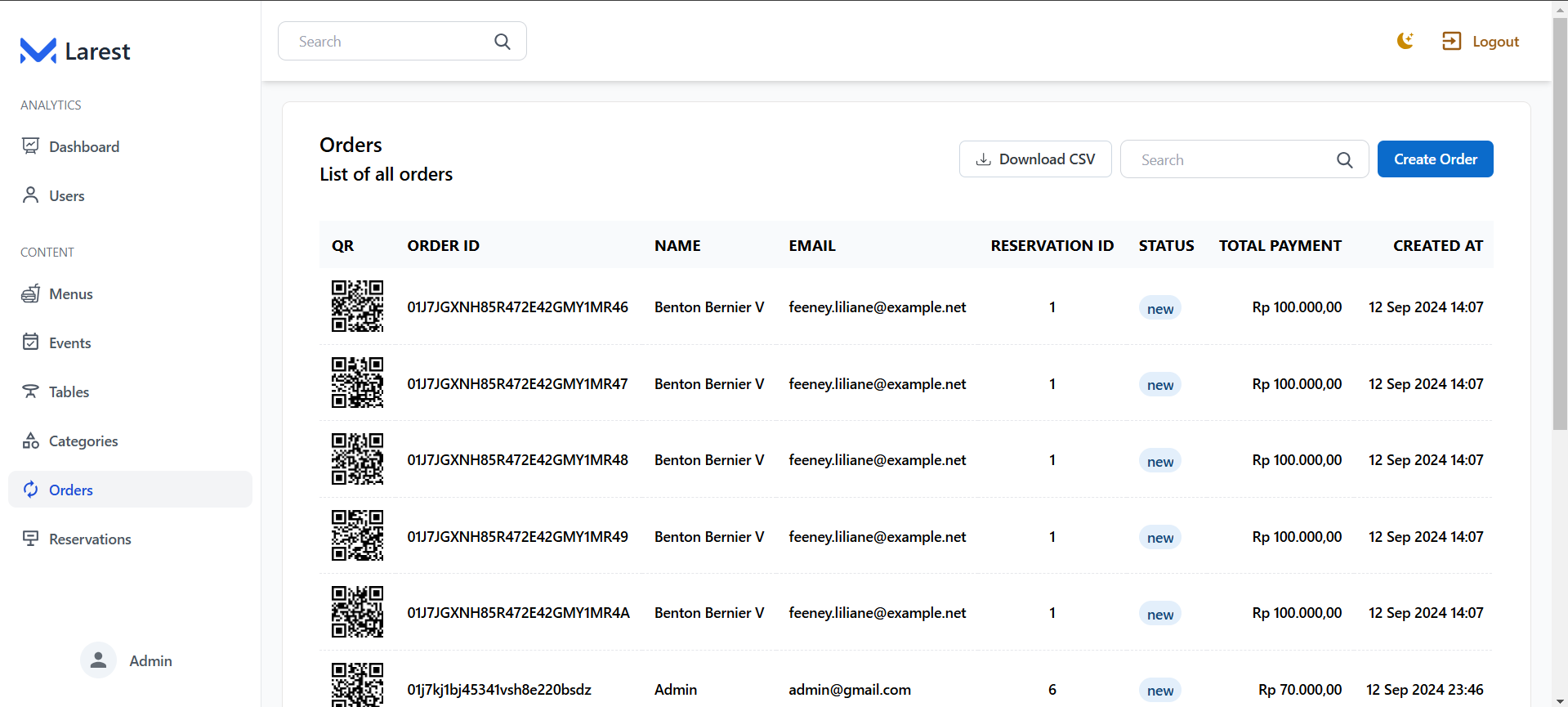Open Categories page
1568x707 pixels.
pyautogui.click(x=83, y=441)
